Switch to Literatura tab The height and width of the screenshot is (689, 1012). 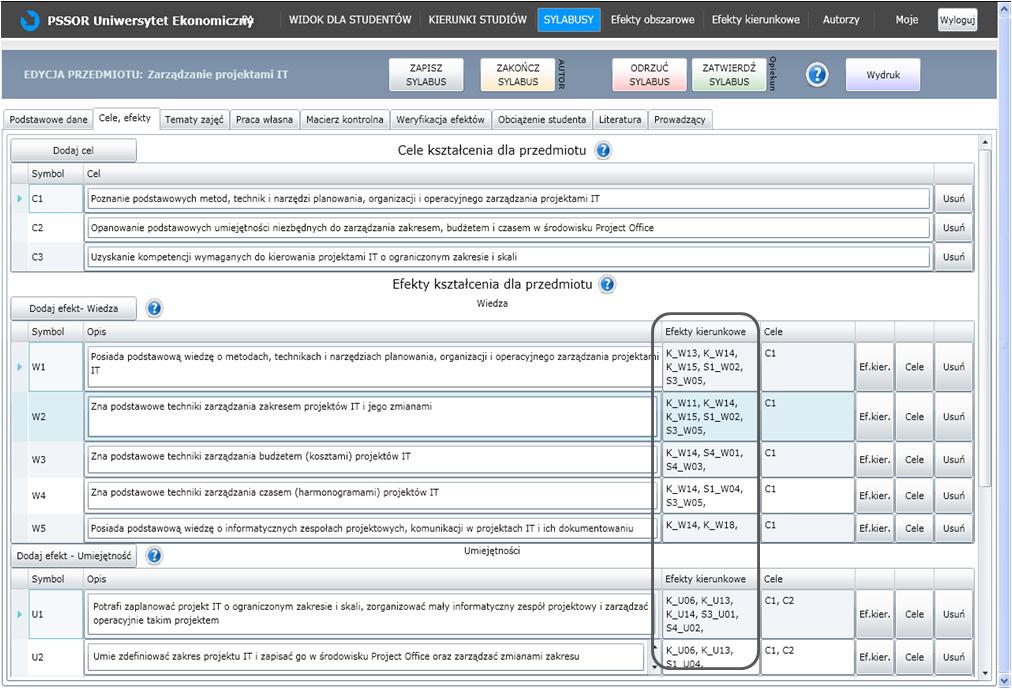pyautogui.click(x=620, y=119)
